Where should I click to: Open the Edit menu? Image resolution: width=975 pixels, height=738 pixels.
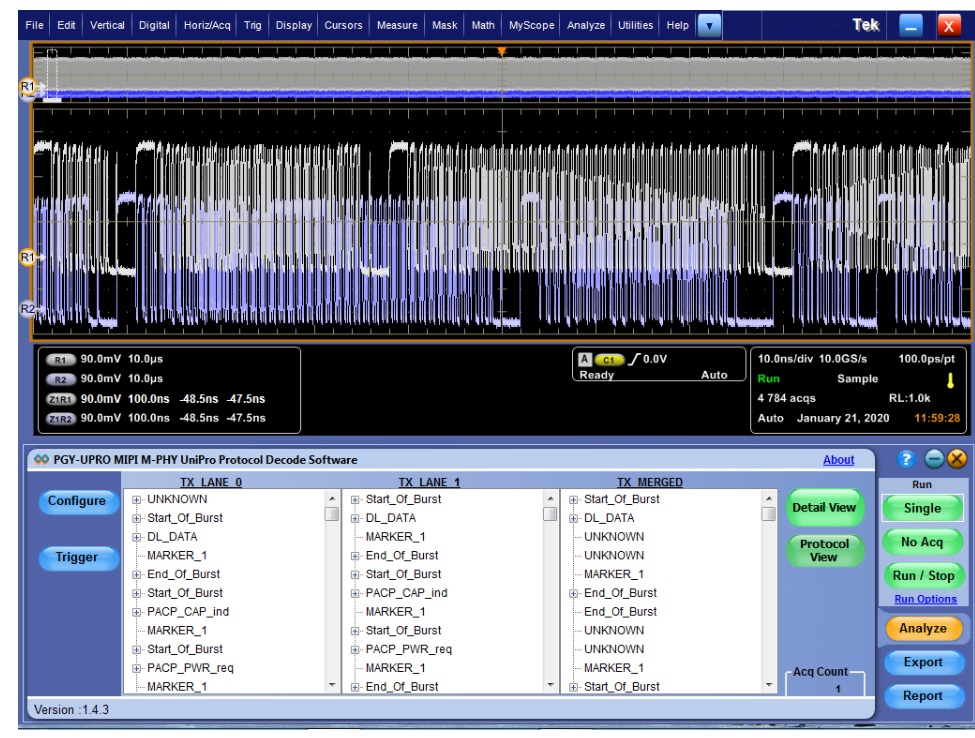click(66, 25)
